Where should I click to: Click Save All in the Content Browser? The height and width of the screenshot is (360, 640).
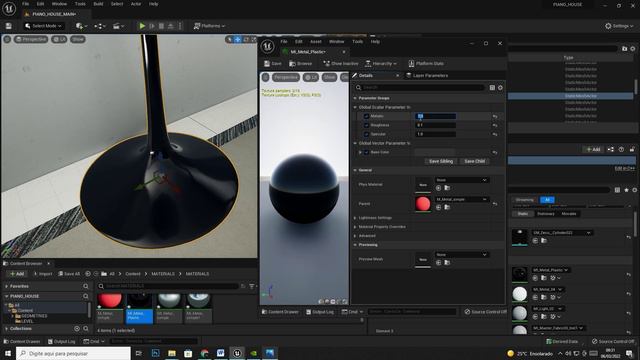pos(69,274)
